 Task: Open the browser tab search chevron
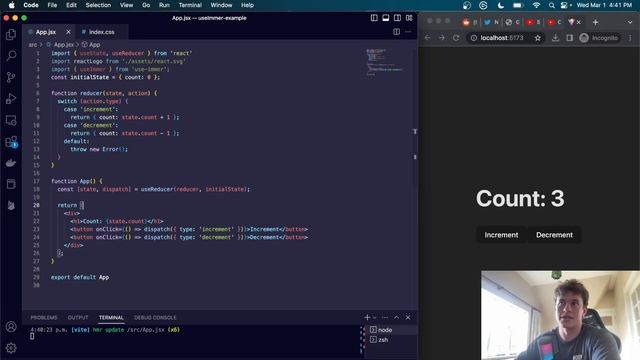click(x=630, y=22)
